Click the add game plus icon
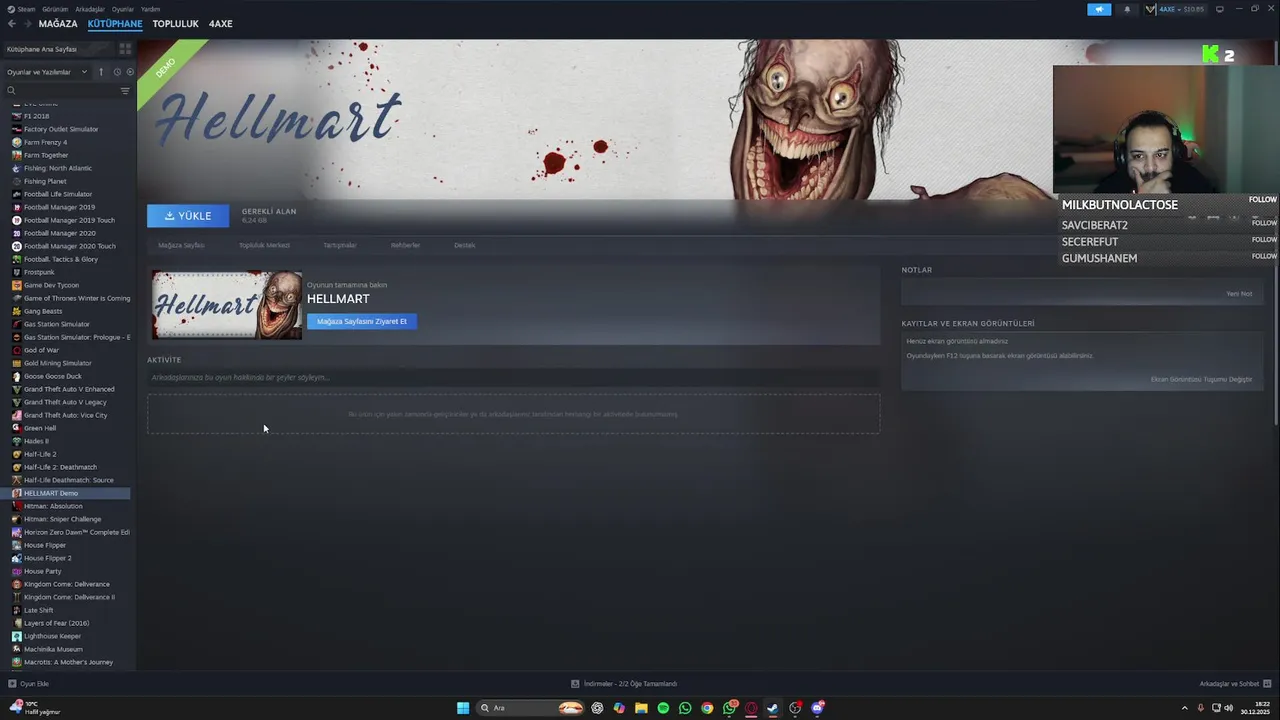 pos(12,684)
